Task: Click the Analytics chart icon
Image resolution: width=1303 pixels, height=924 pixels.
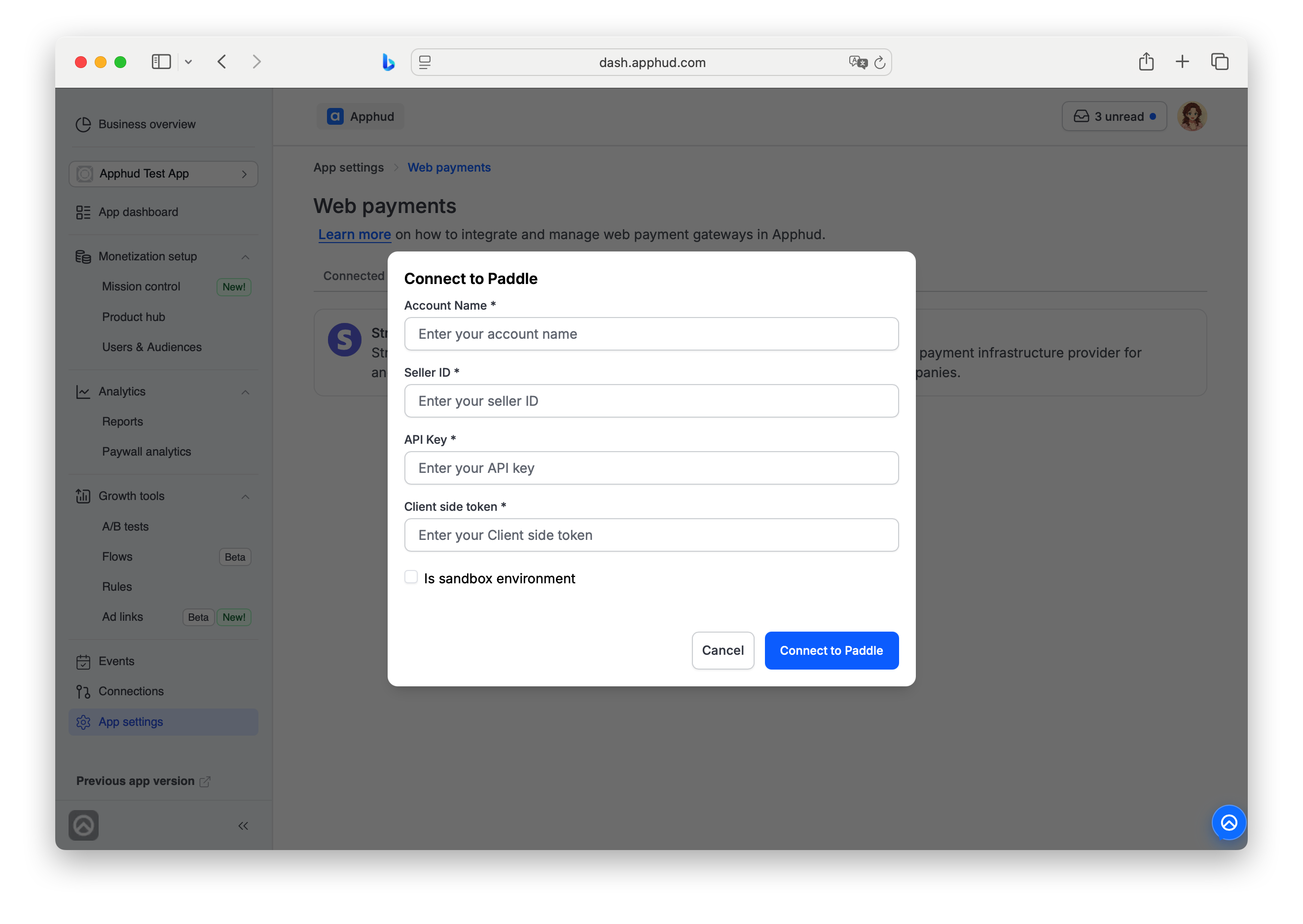Action: point(83,391)
